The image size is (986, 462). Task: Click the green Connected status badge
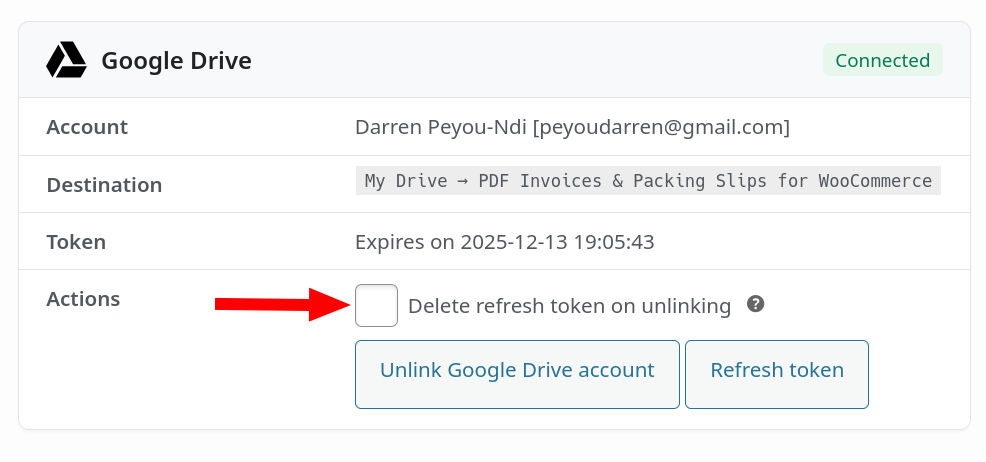click(x=882, y=61)
